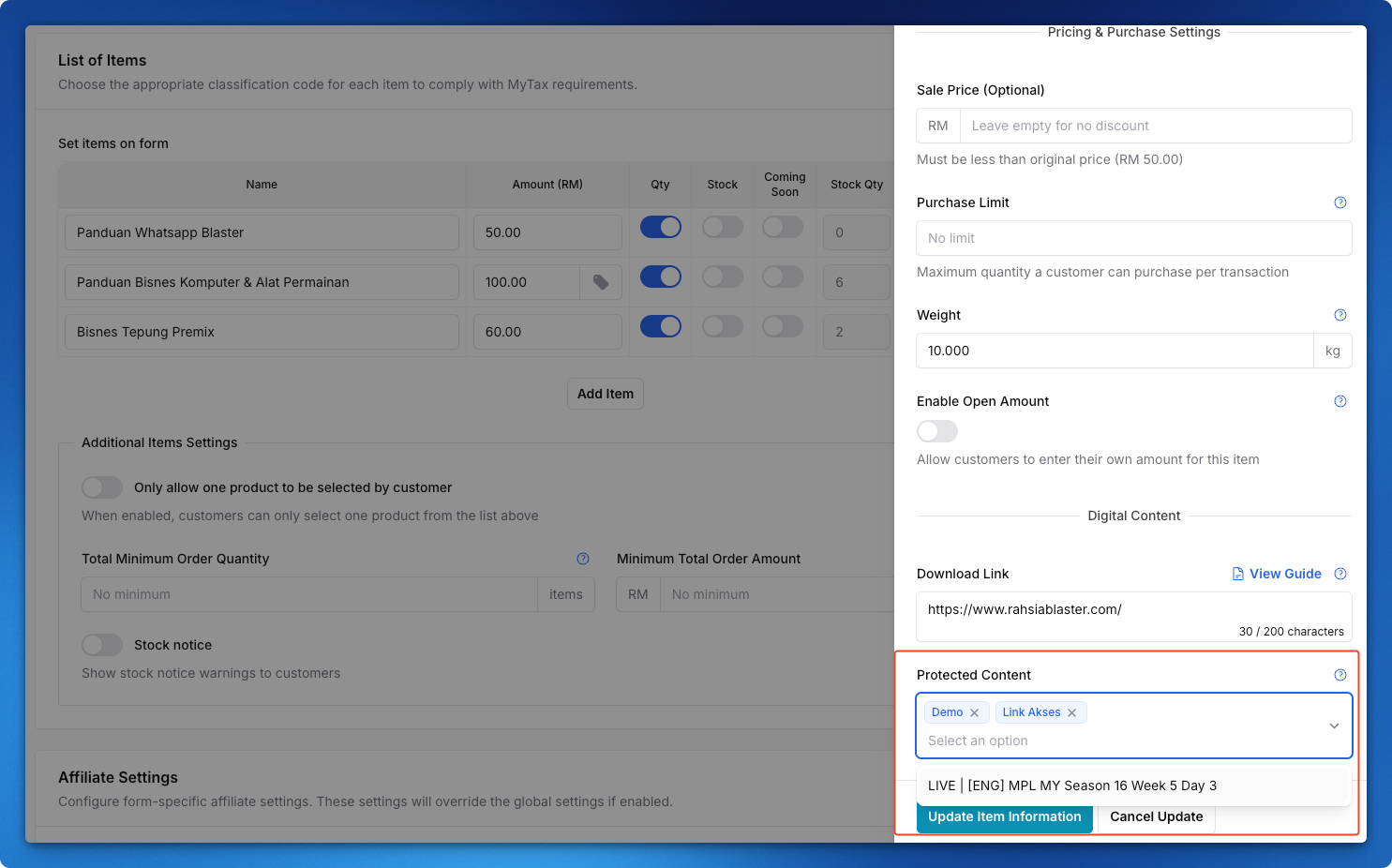Open the Purchase Limit help icon
This screenshot has height=868, width=1392.
[x=1340, y=202]
